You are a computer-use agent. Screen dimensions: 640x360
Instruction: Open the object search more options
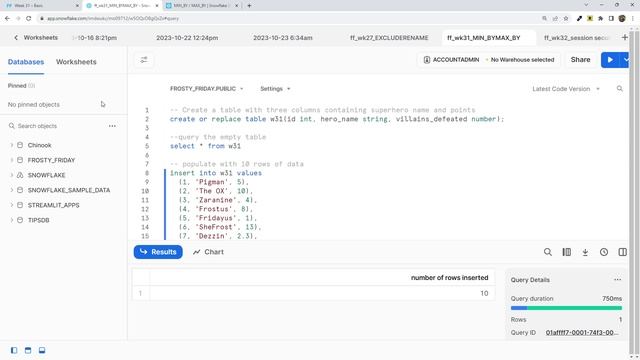112,126
